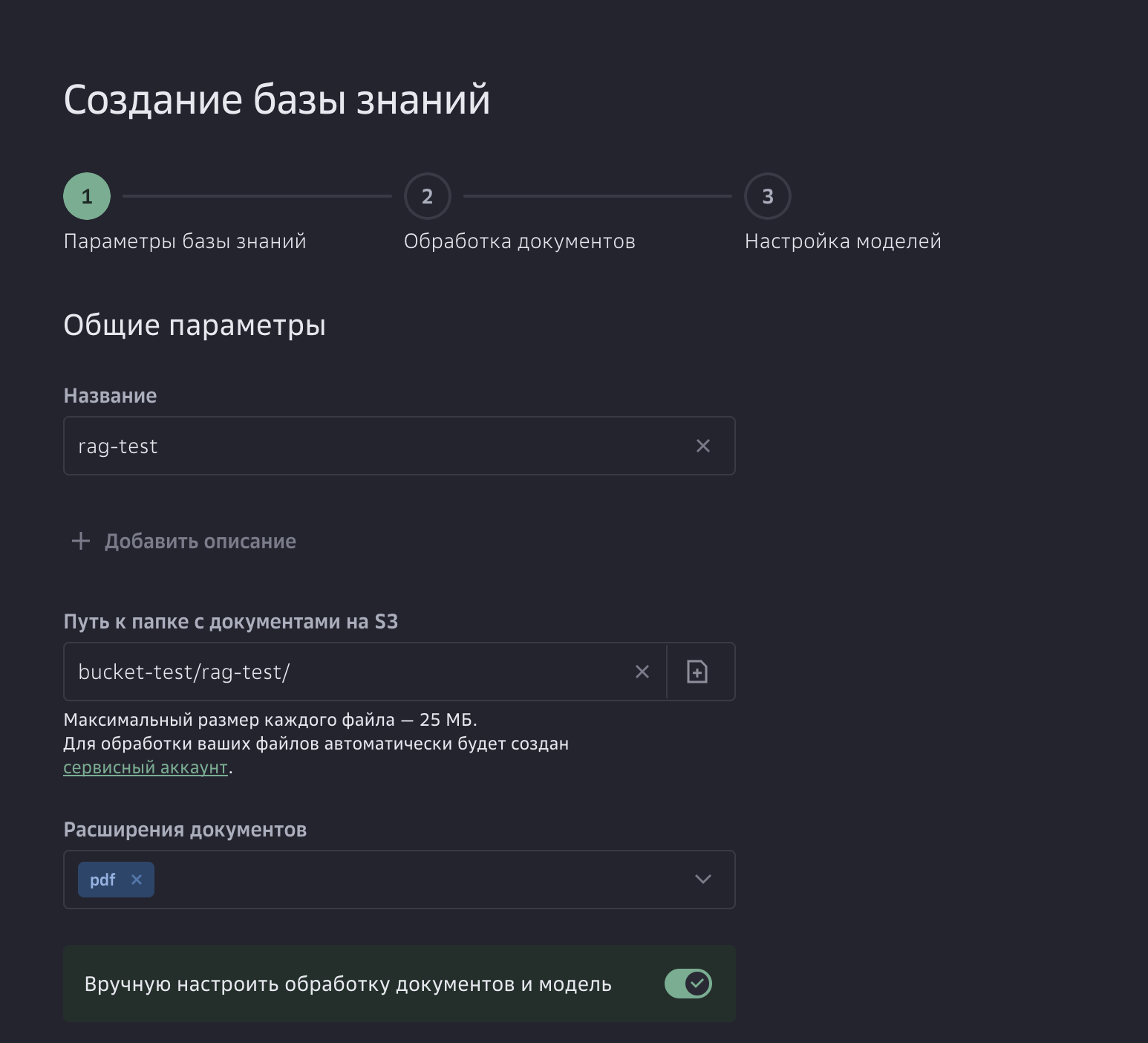Select the step 3 numbered circle
Screen dimensions: 1148x1043
click(x=767, y=196)
